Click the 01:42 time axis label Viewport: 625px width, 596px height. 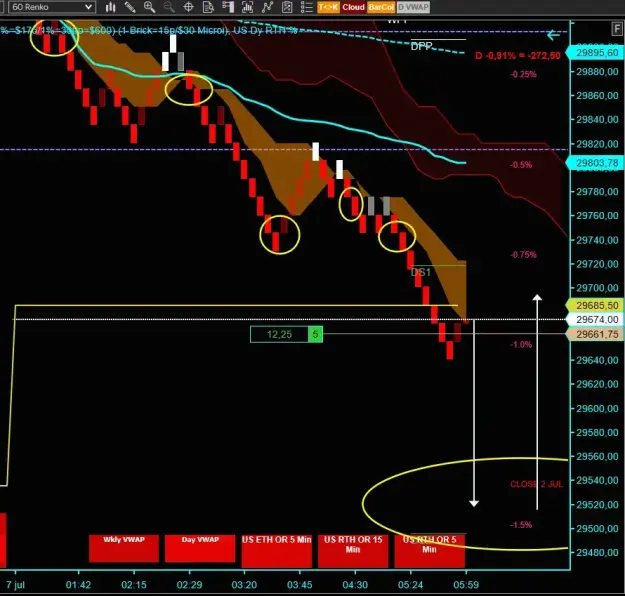(x=78, y=585)
